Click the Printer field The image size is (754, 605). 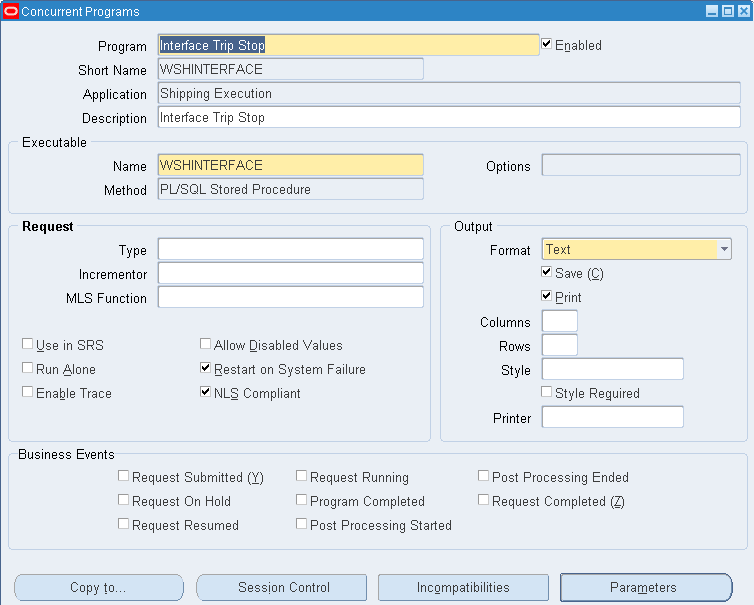613,417
